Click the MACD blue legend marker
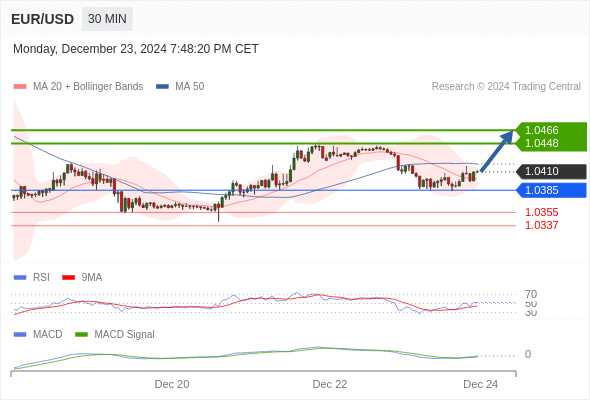590x400 pixels. tap(20, 334)
